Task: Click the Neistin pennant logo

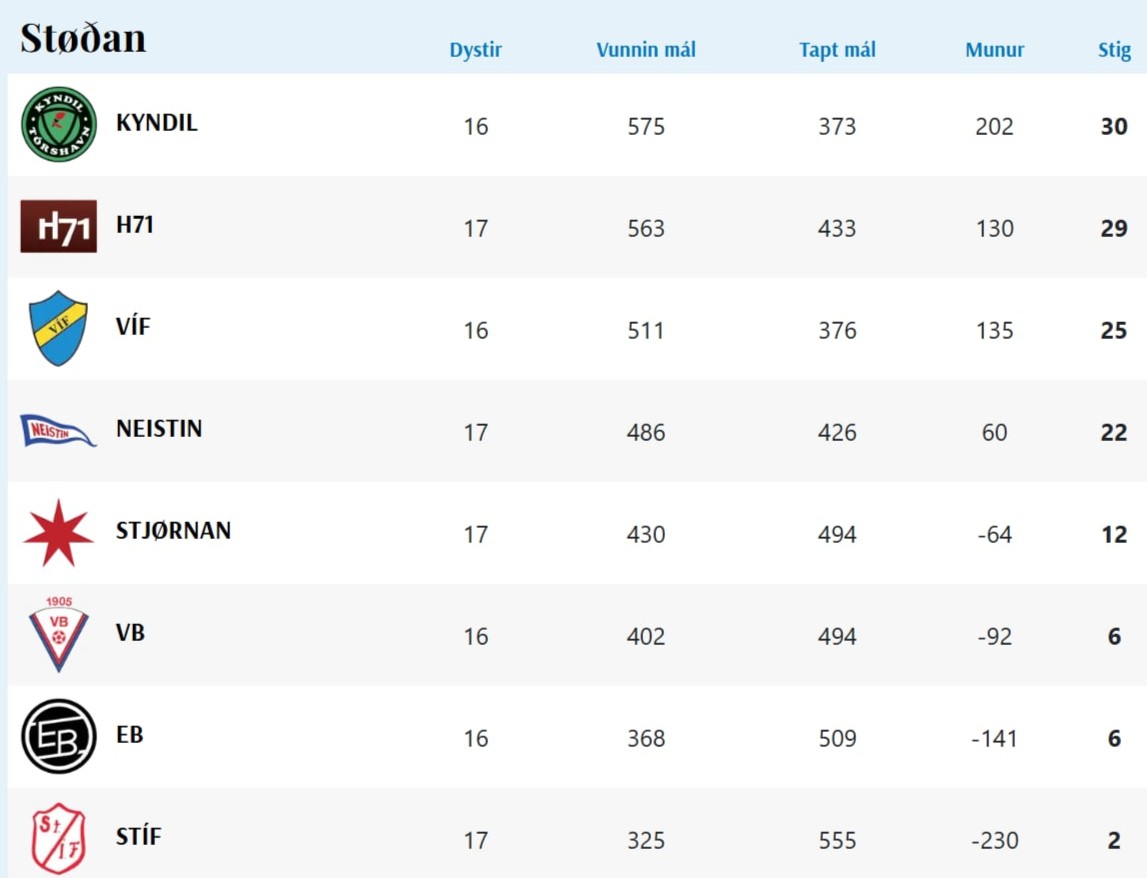Action: [x=59, y=431]
